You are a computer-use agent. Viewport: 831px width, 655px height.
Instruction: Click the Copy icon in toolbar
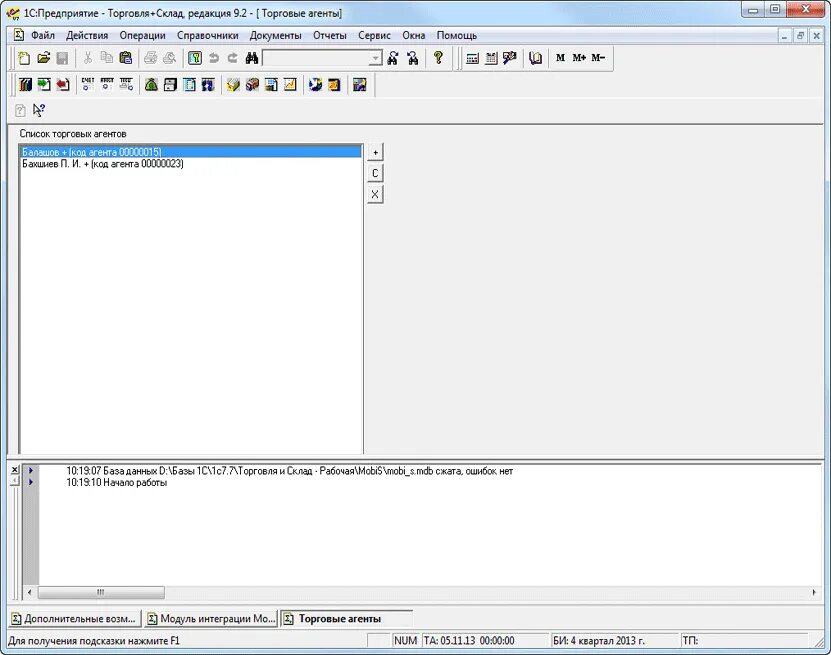[107, 58]
